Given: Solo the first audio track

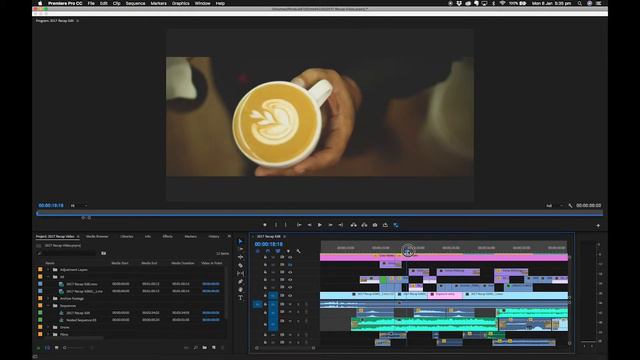Looking at the screenshot, I should click(298, 304).
